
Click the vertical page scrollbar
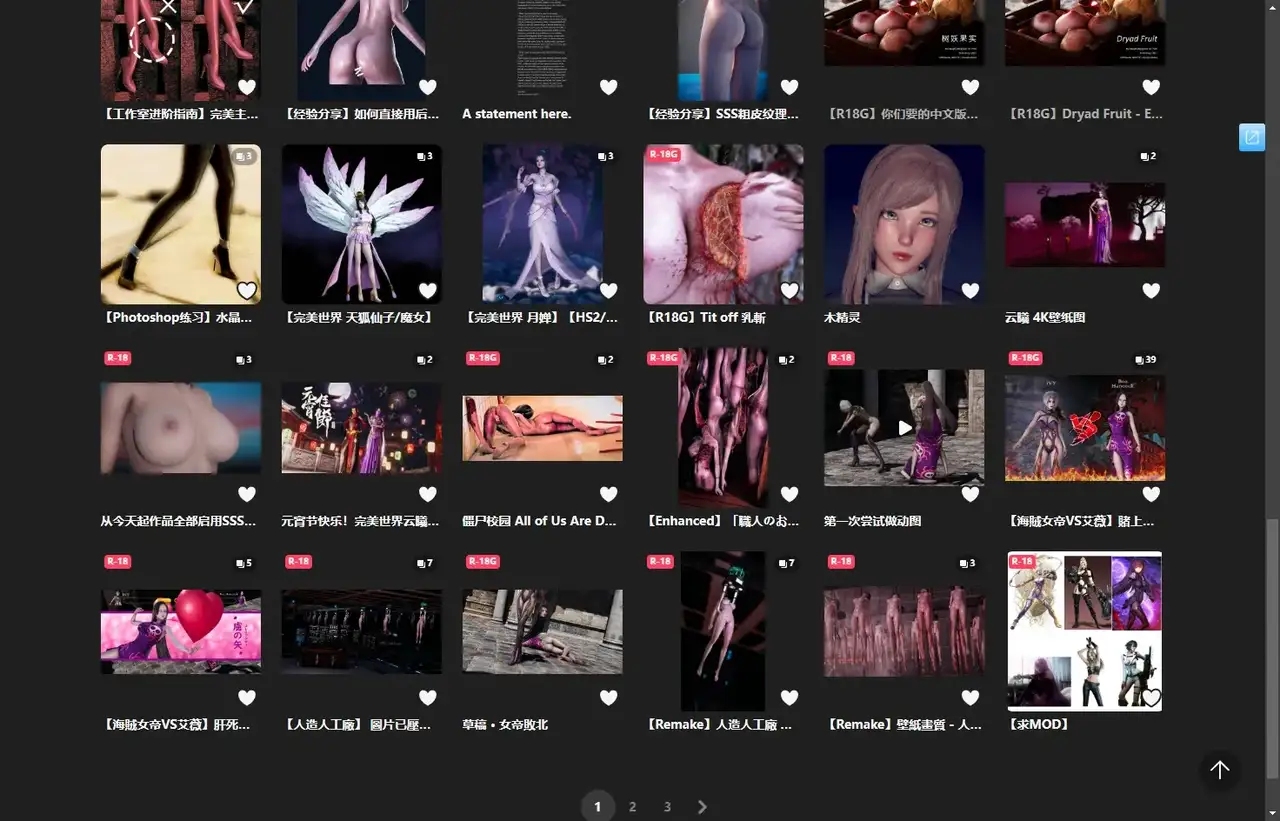tap(1272, 640)
